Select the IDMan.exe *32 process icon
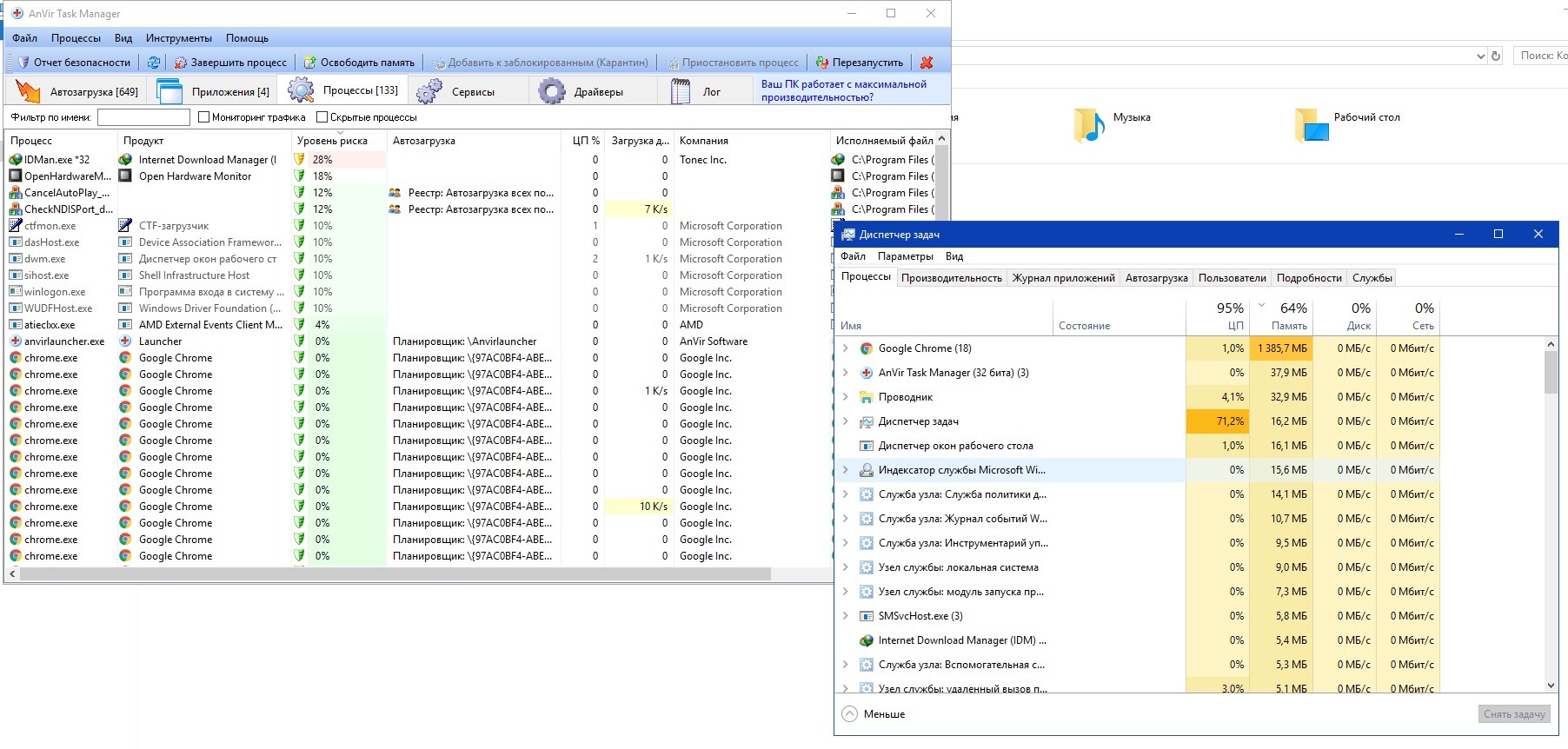The height and width of the screenshot is (749, 1568). 16,160
